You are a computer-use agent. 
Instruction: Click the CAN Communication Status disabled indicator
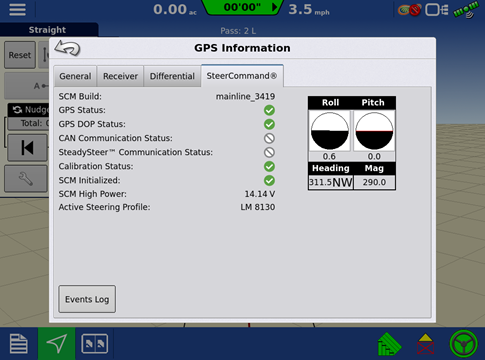[x=269, y=138]
